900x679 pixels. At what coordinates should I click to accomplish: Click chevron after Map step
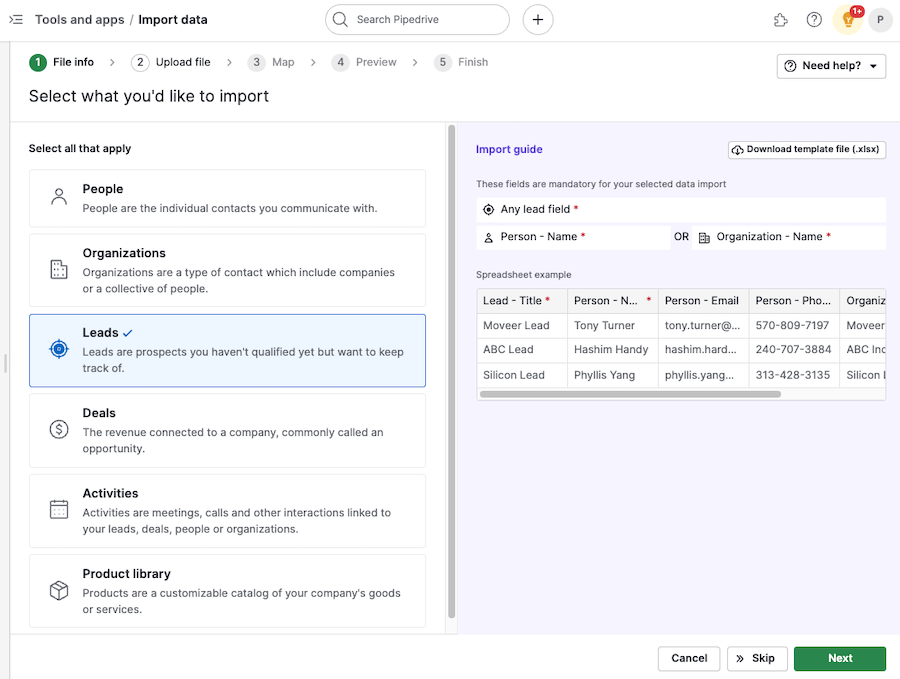point(313,63)
